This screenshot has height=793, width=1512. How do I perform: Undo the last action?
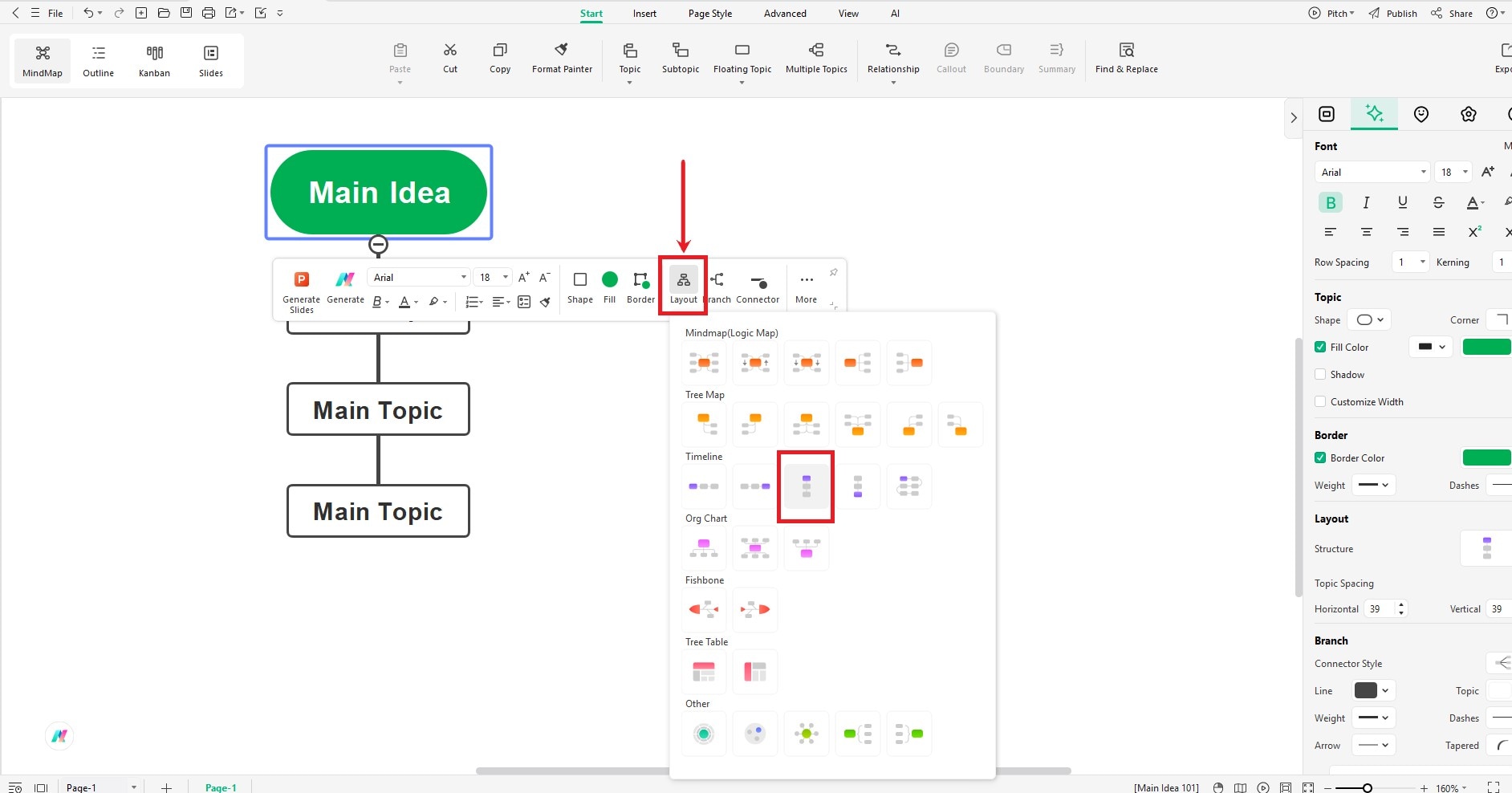(x=88, y=13)
